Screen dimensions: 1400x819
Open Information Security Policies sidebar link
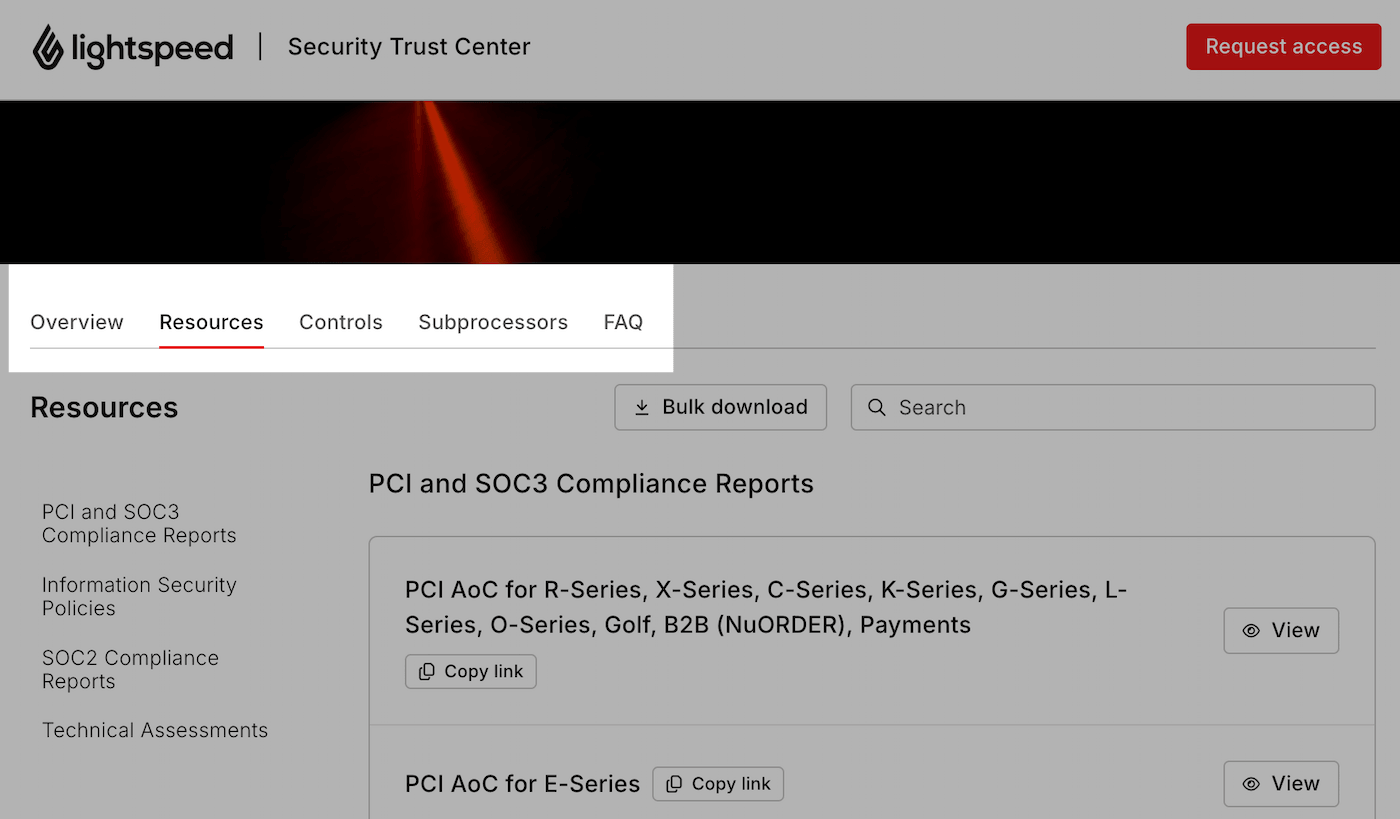[139, 597]
